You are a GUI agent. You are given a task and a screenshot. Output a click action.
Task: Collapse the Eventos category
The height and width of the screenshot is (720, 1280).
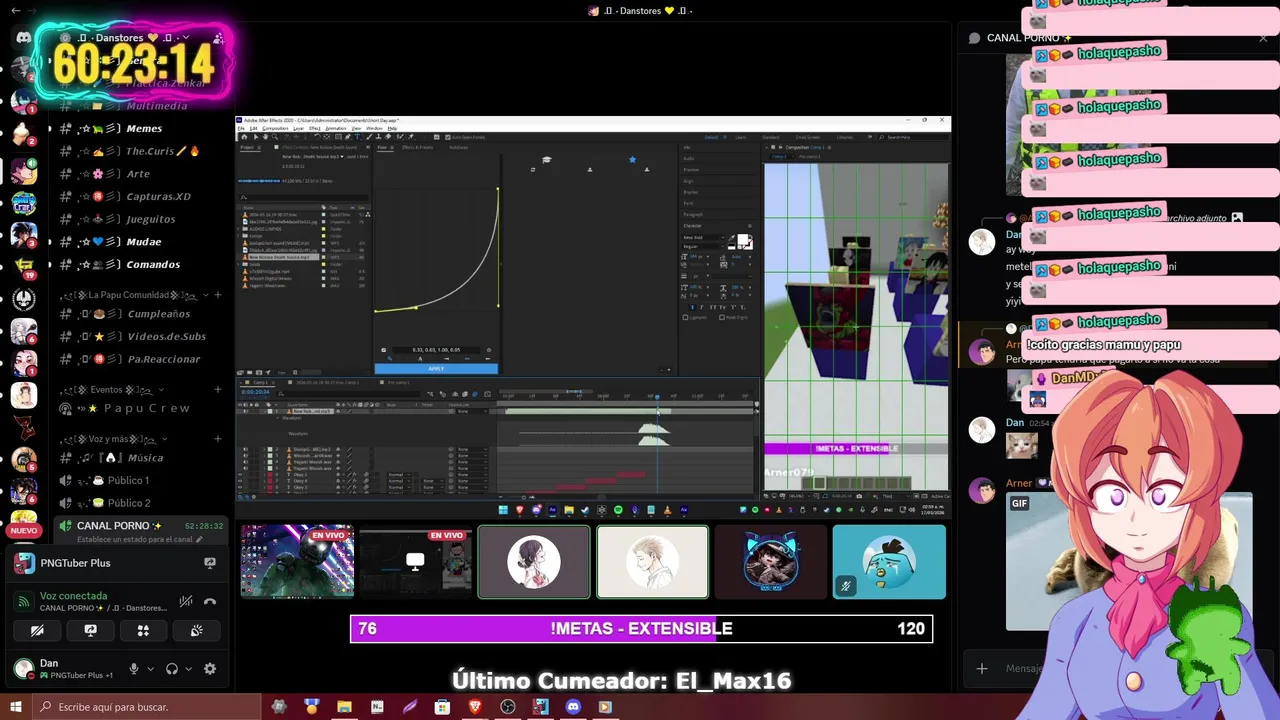(110, 390)
